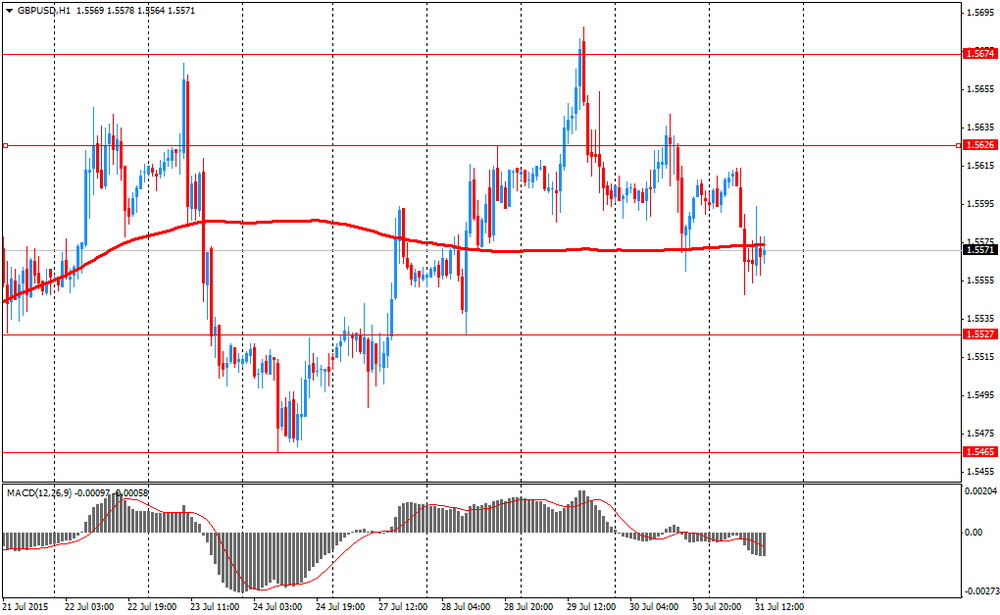The height and width of the screenshot is (615, 1000).
Task: Select the 1.5674 red price label
Action: pos(980,54)
